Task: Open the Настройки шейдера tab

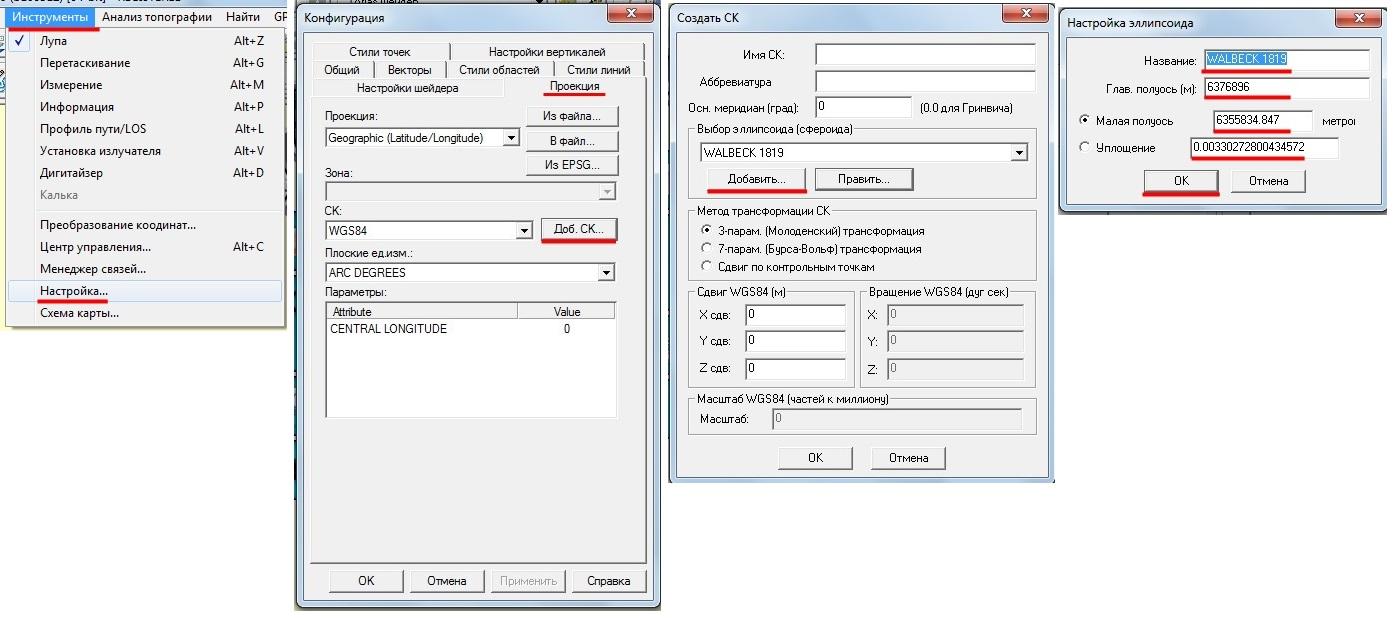Action: point(407,88)
